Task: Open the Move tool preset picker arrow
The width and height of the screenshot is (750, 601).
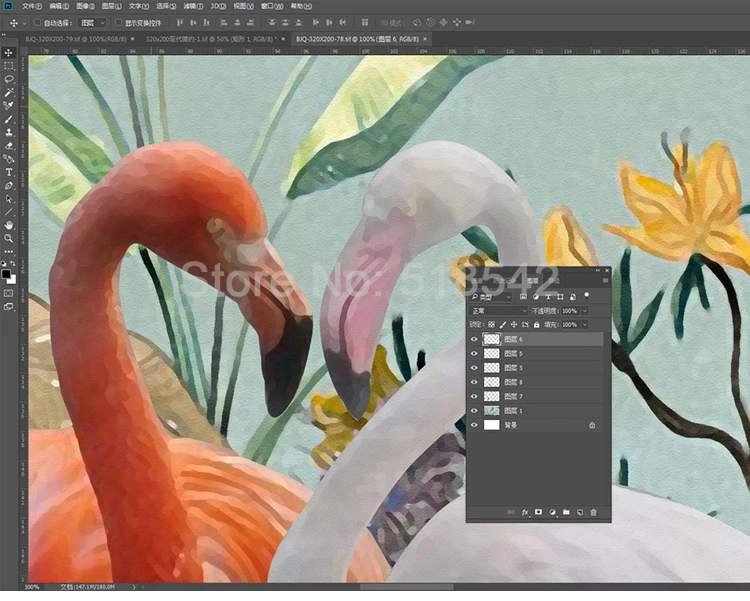Action: pos(24,23)
